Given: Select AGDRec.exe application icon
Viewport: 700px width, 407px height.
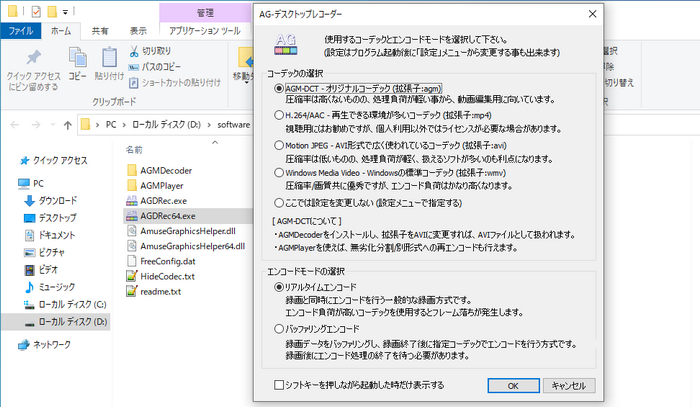Looking at the screenshot, I should pyautogui.click(x=132, y=200).
